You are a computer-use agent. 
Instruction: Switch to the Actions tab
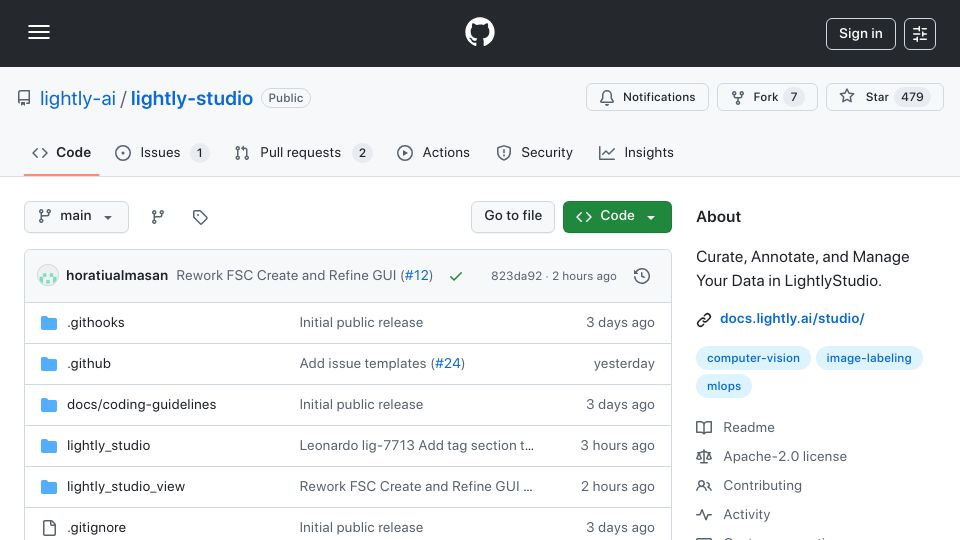[x=433, y=152]
